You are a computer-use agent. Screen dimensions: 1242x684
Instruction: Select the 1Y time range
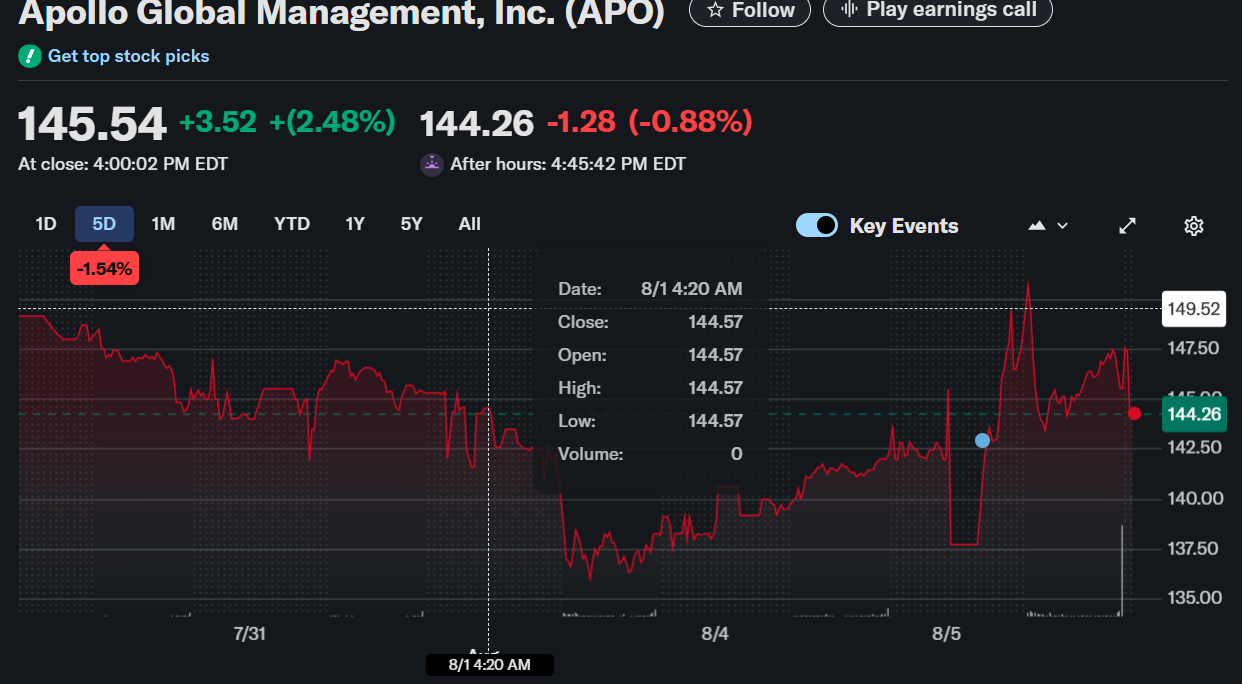[x=355, y=224]
